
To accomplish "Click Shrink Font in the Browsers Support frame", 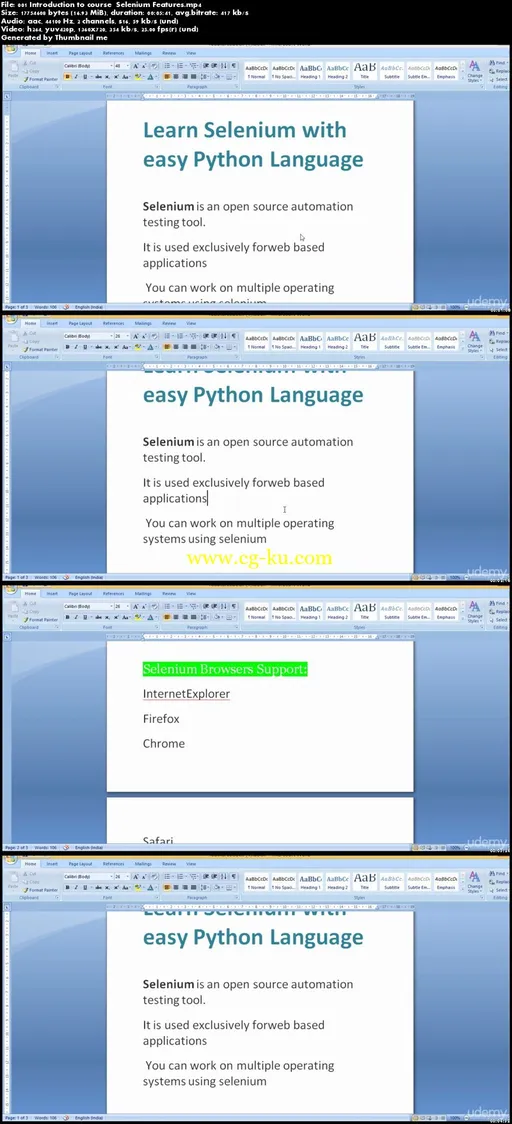I will pos(143,606).
